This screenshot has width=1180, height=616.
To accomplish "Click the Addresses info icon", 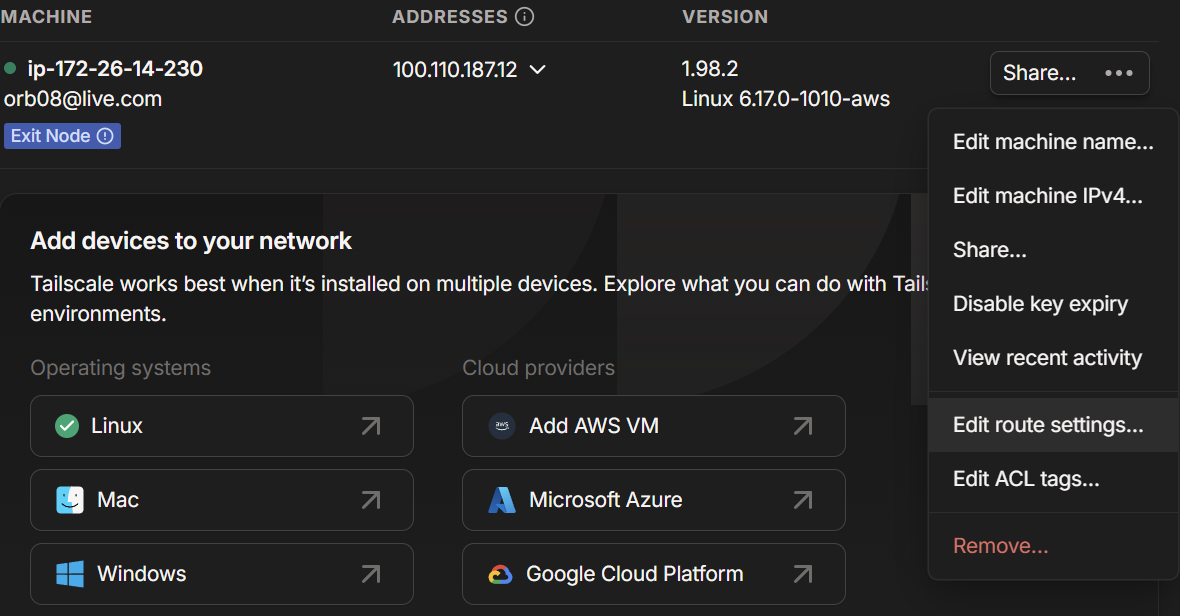I will coord(525,17).
